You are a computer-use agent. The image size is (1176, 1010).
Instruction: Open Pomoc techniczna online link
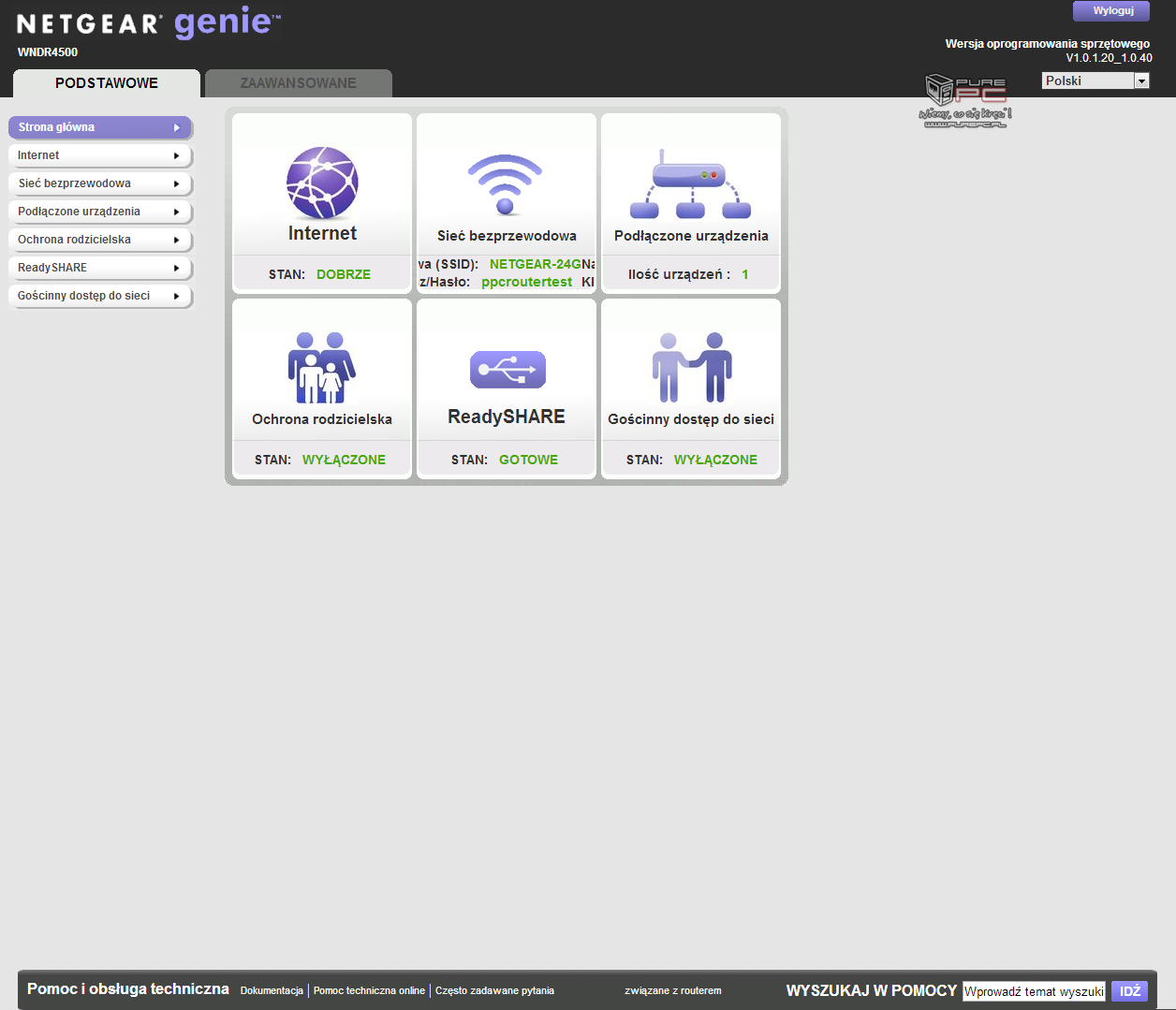pos(369,990)
